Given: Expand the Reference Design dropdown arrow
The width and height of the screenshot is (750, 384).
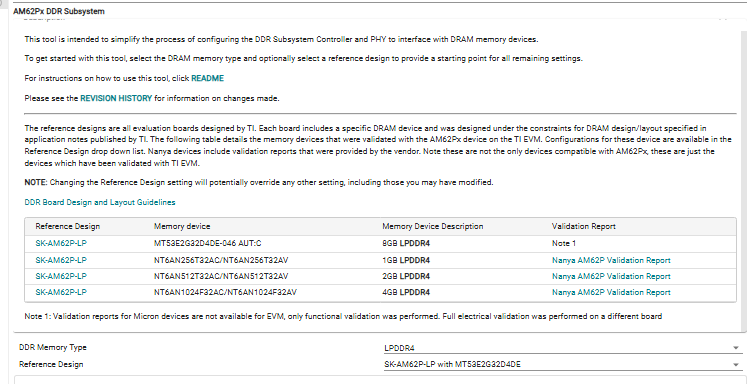Looking at the screenshot, I should (736, 365).
